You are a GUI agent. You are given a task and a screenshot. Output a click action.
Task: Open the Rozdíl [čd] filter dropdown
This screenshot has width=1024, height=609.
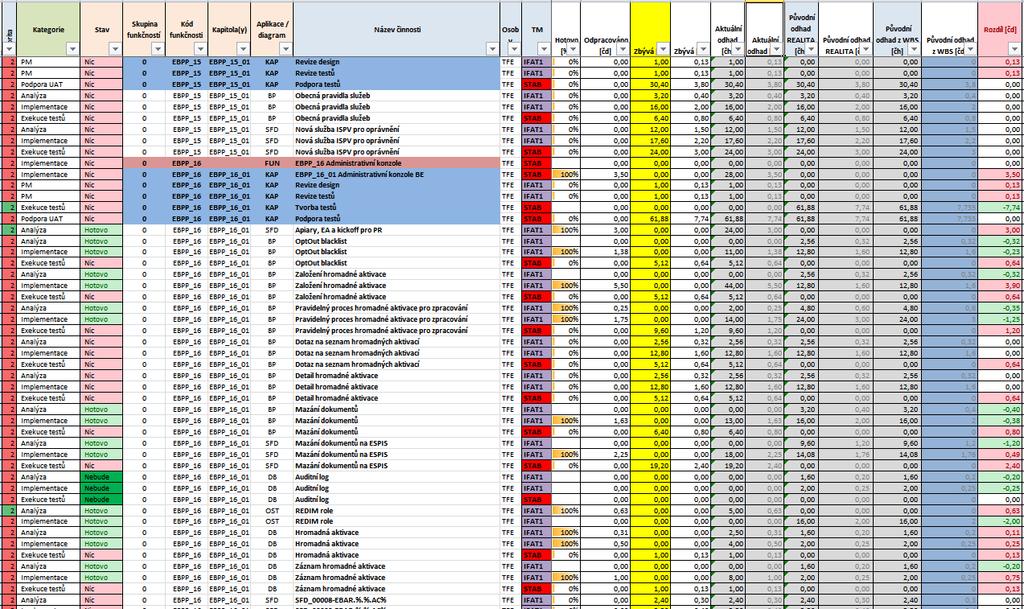(x=1015, y=49)
